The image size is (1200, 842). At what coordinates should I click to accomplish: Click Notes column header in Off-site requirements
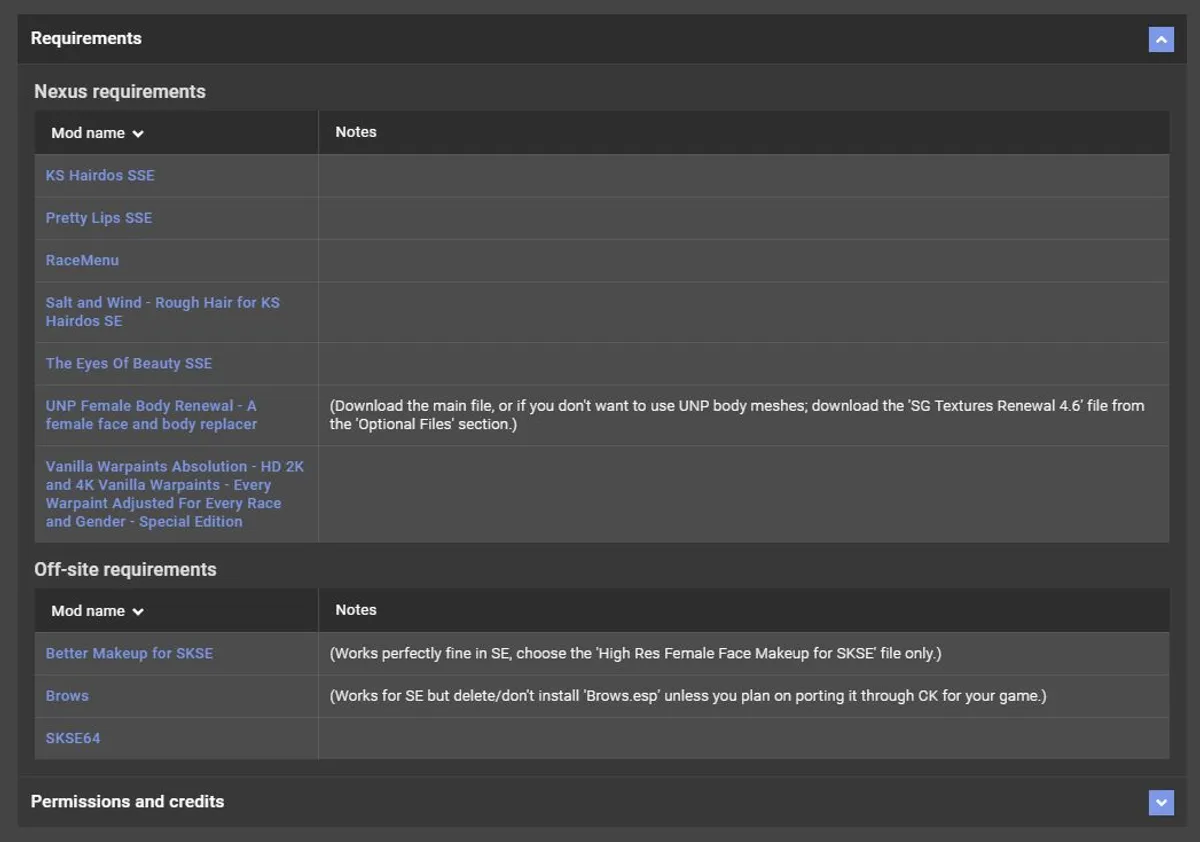(x=356, y=610)
